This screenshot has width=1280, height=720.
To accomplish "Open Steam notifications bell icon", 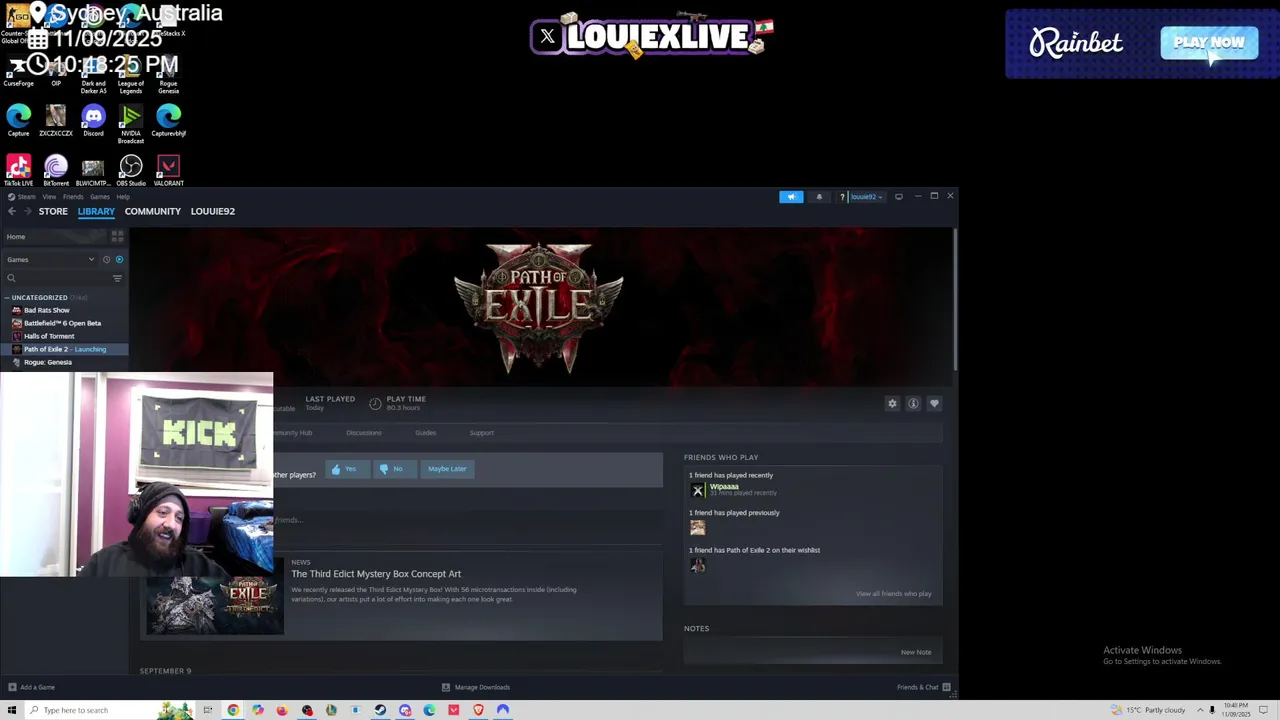I will pyautogui.click(x=819, y=196).
